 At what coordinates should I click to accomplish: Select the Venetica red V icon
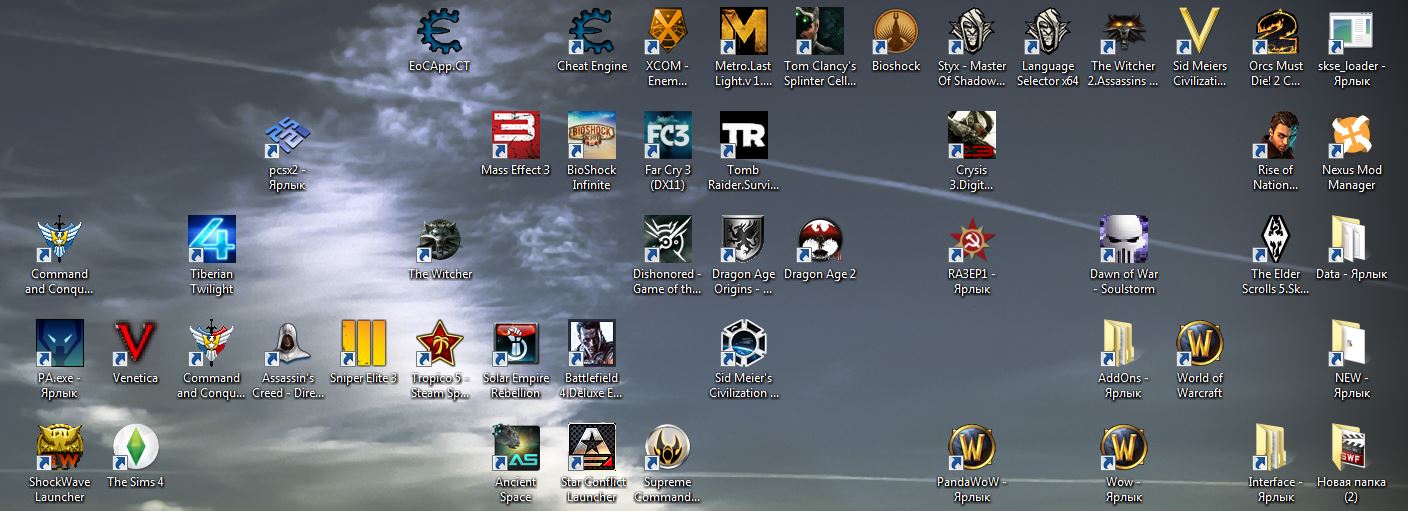tap(136, 344)
